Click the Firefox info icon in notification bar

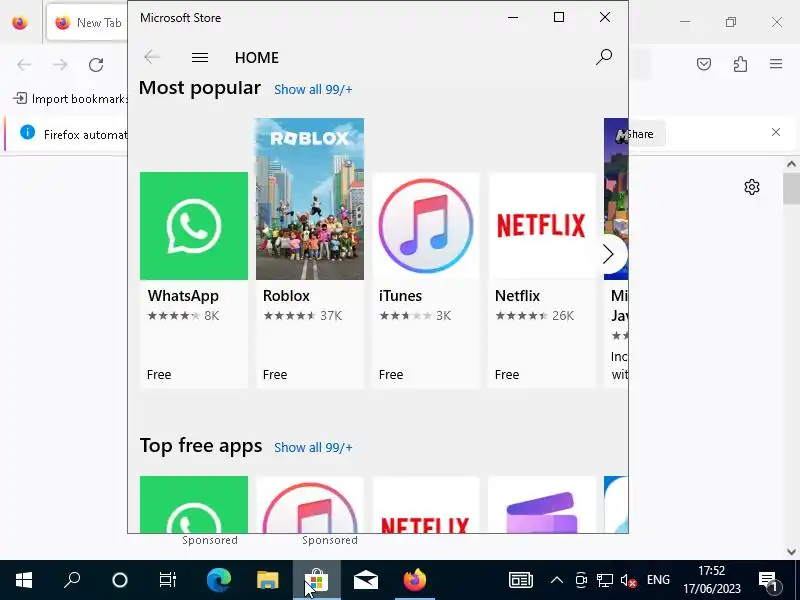(28, 133)
